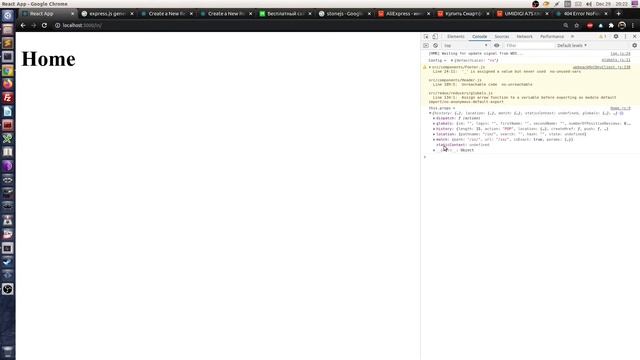Viewport: 640px width, 360px height.
Task: Open the Extensions puzzle-piece menu
Action: [611, 25]
